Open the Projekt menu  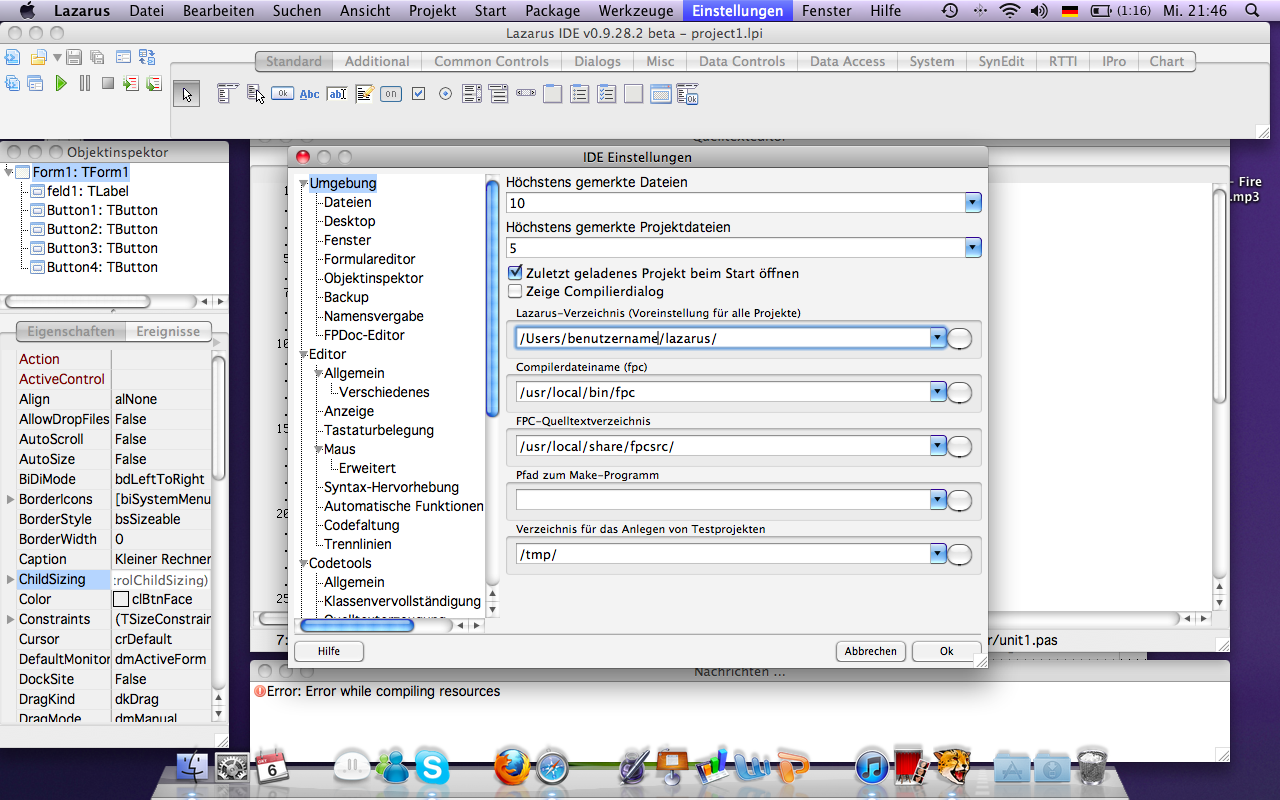432,11
